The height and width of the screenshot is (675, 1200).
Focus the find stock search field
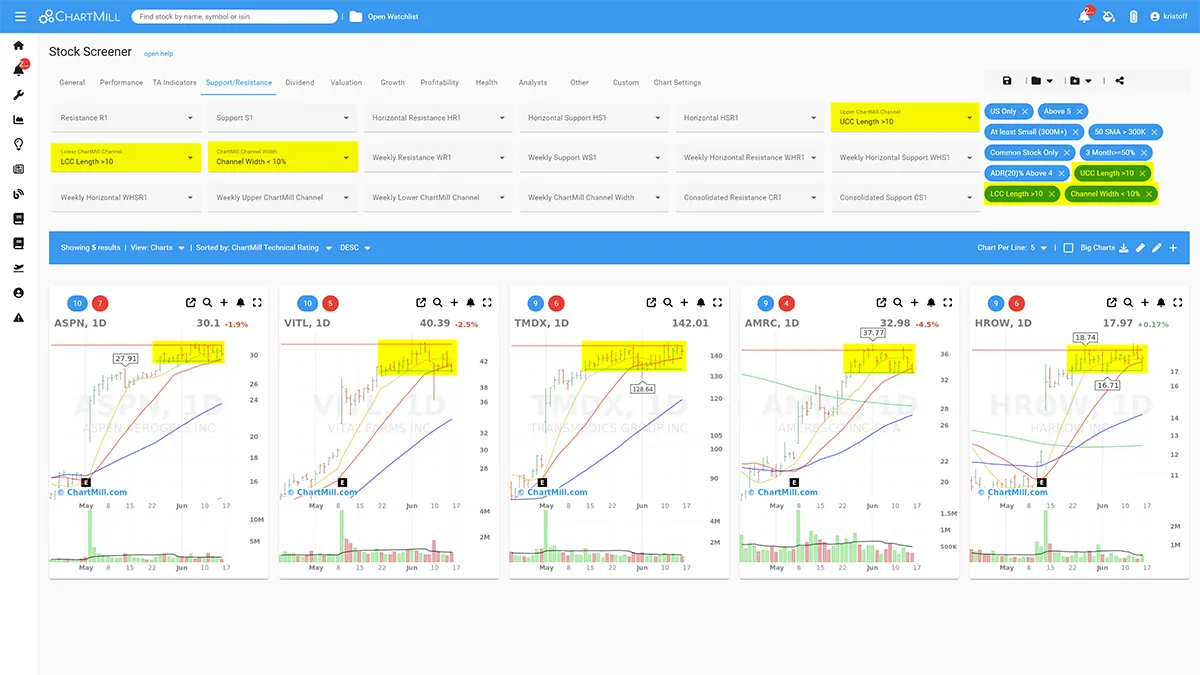(x=234, y=17)
